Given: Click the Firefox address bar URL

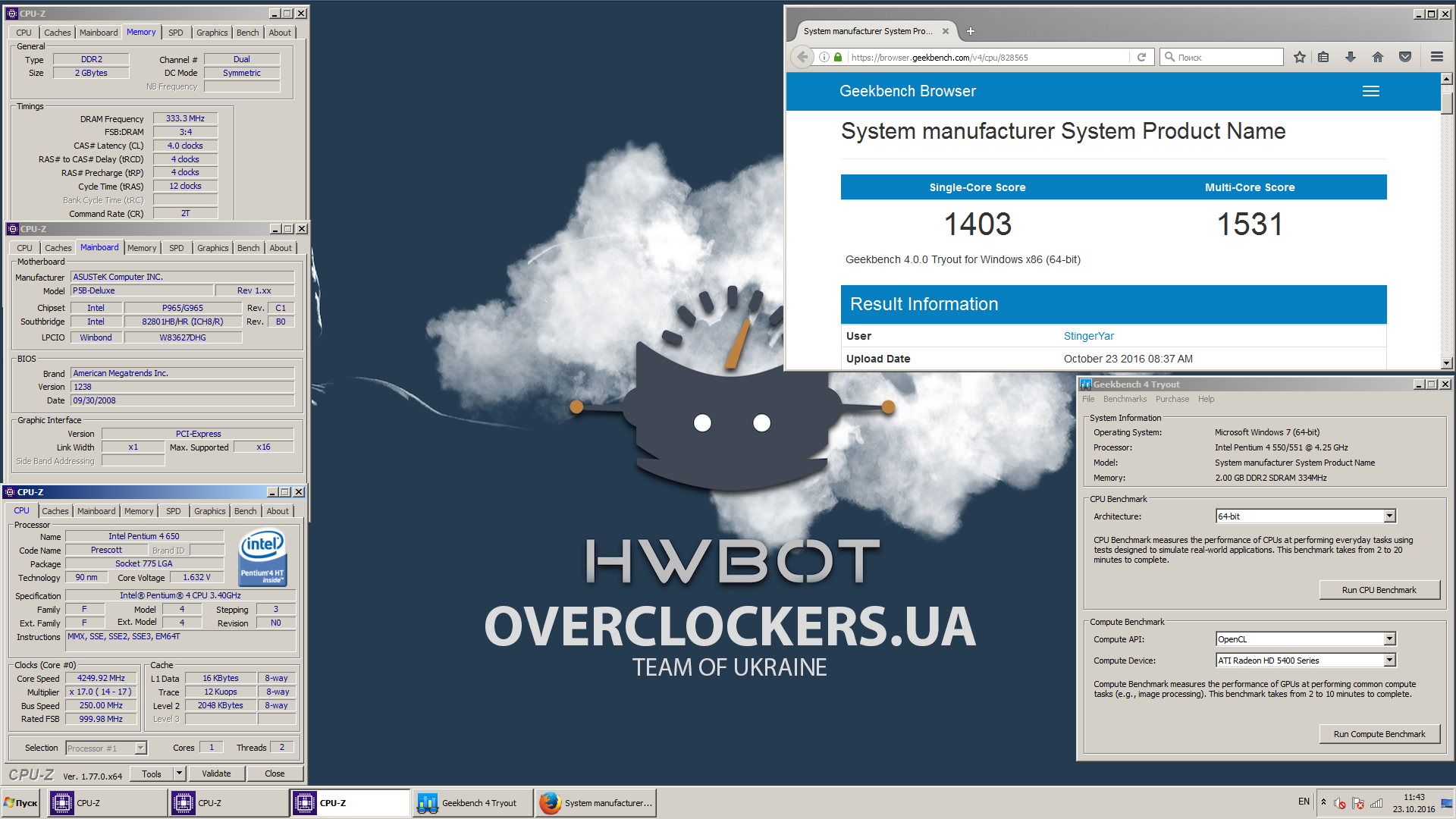Looking at the screenshot, I should [x=939, y=58].
